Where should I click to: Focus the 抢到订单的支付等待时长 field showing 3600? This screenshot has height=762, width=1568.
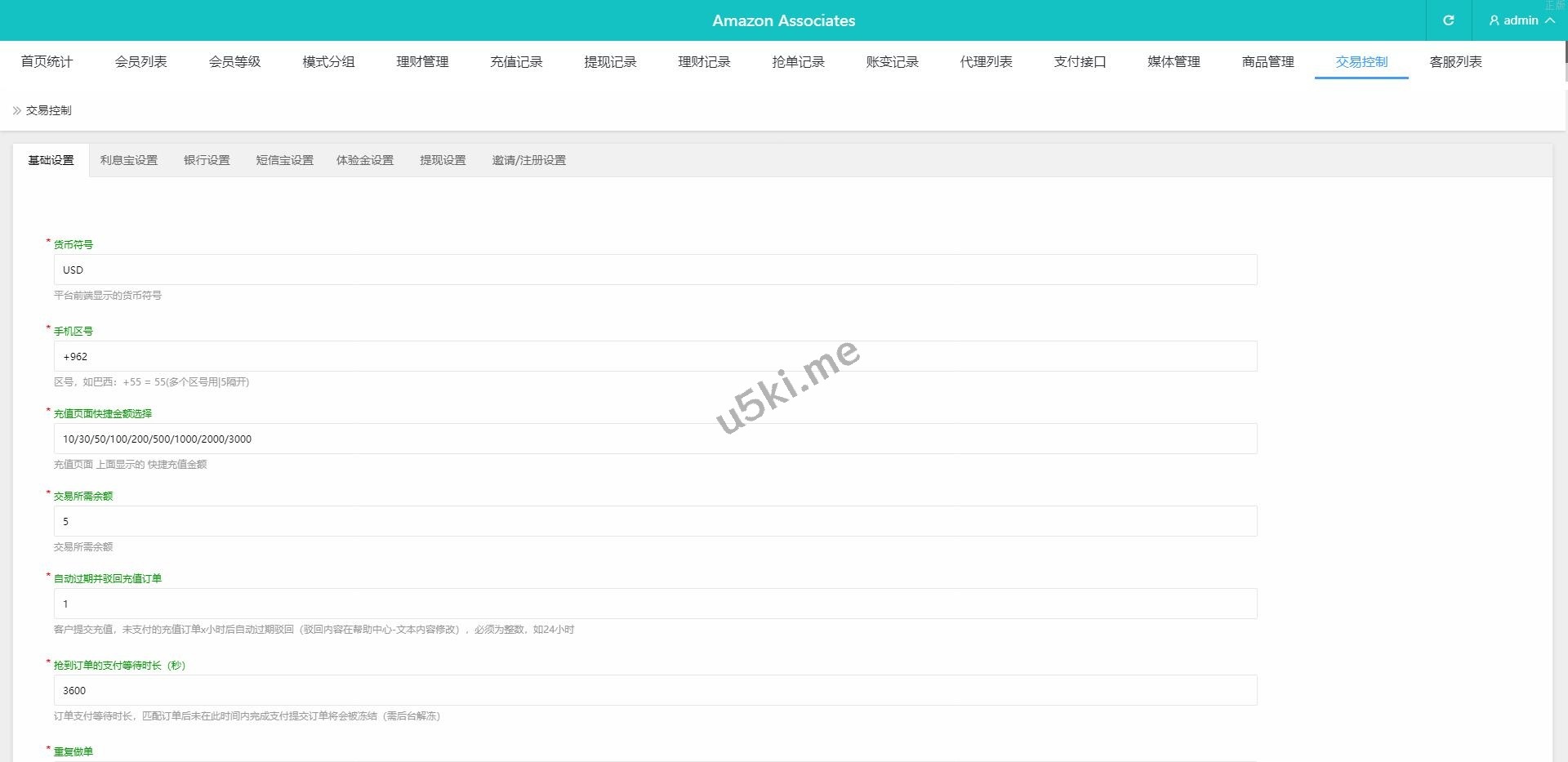(655, 690)
